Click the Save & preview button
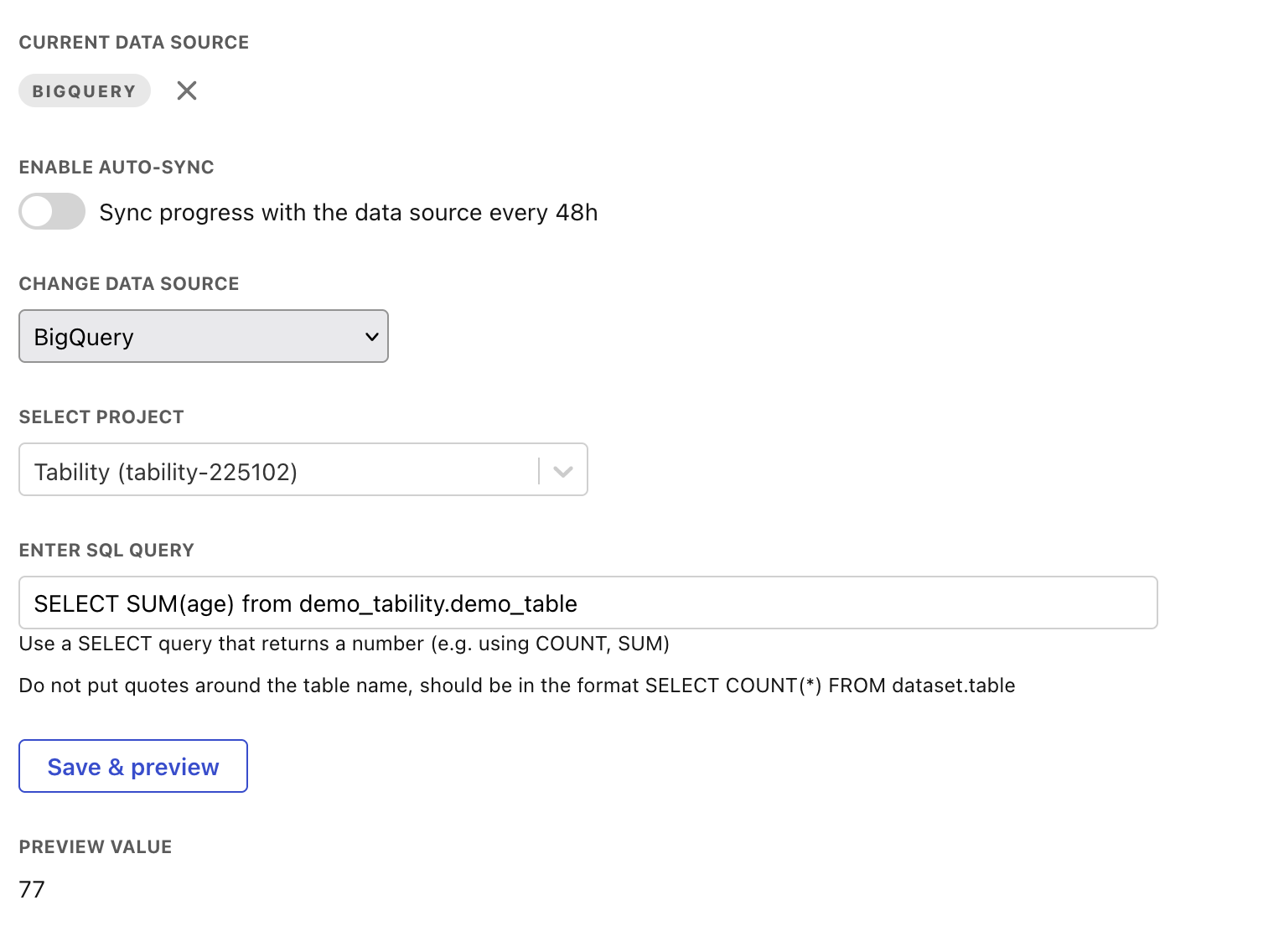 point(133,767)
